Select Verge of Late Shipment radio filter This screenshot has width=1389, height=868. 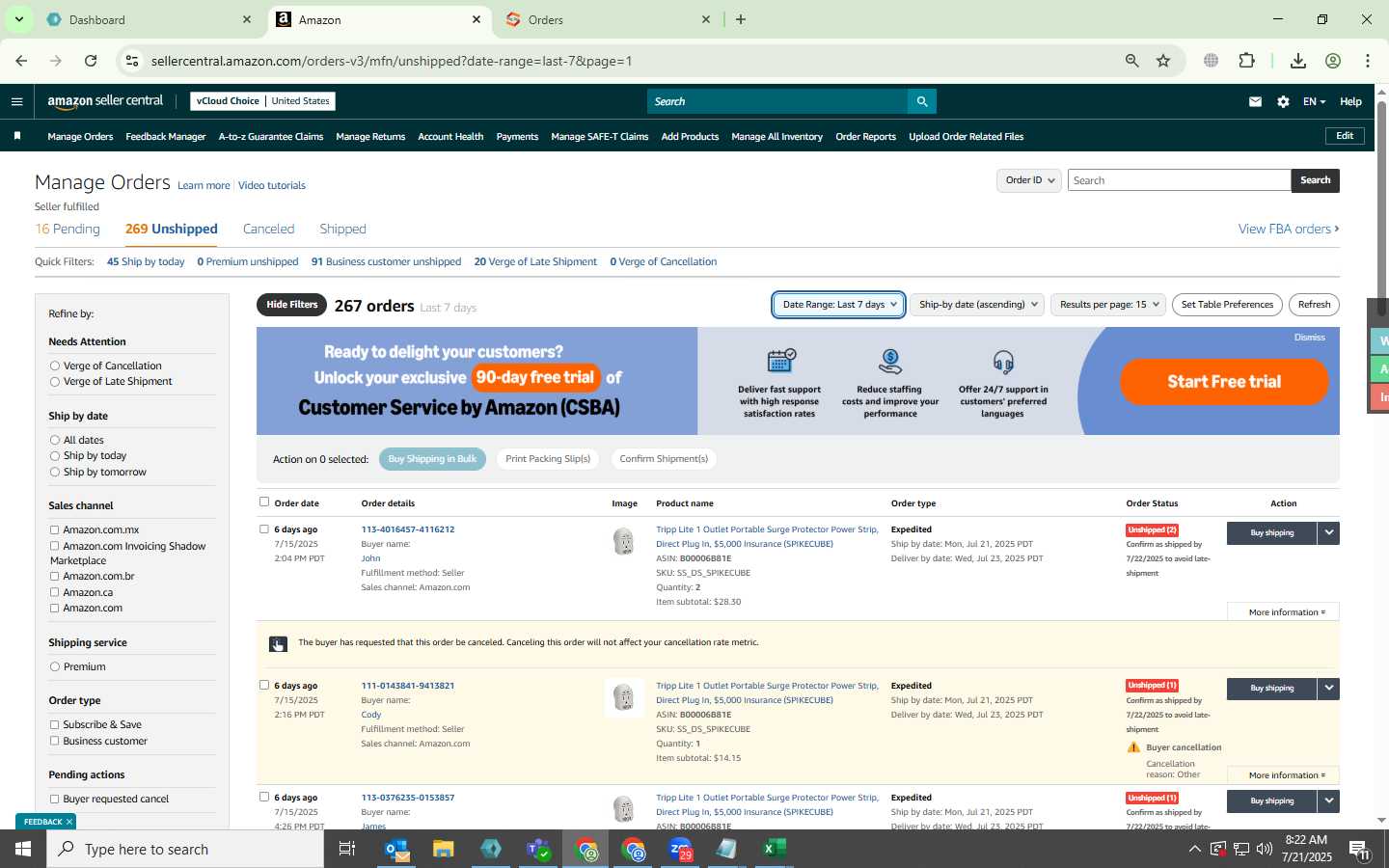tap(55, 382)
